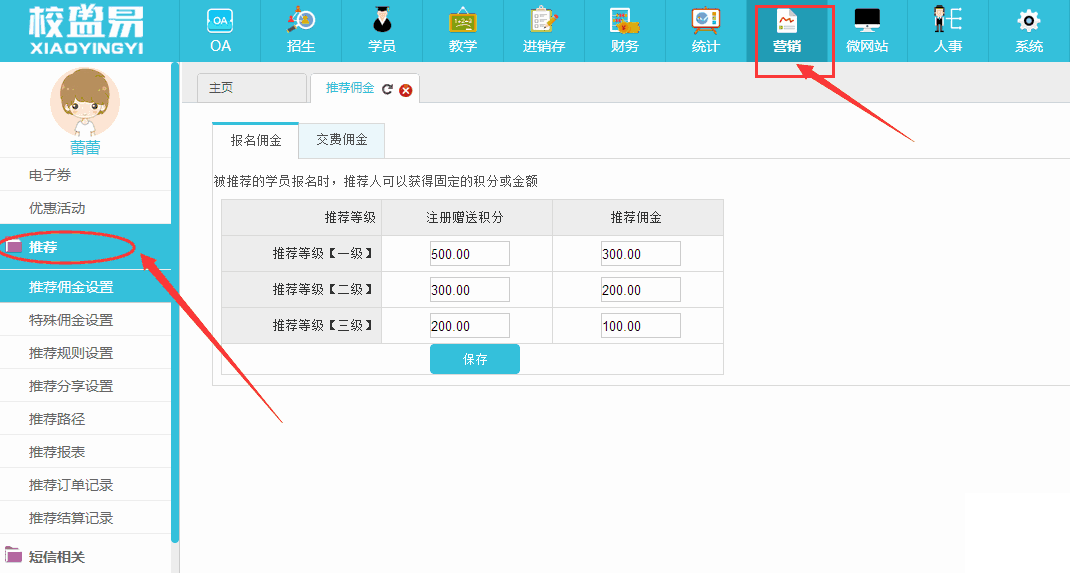Viewport: 1070px width, 573px height.
Task: Select the 推荐佣金 page tab
Action: point(350,88)
